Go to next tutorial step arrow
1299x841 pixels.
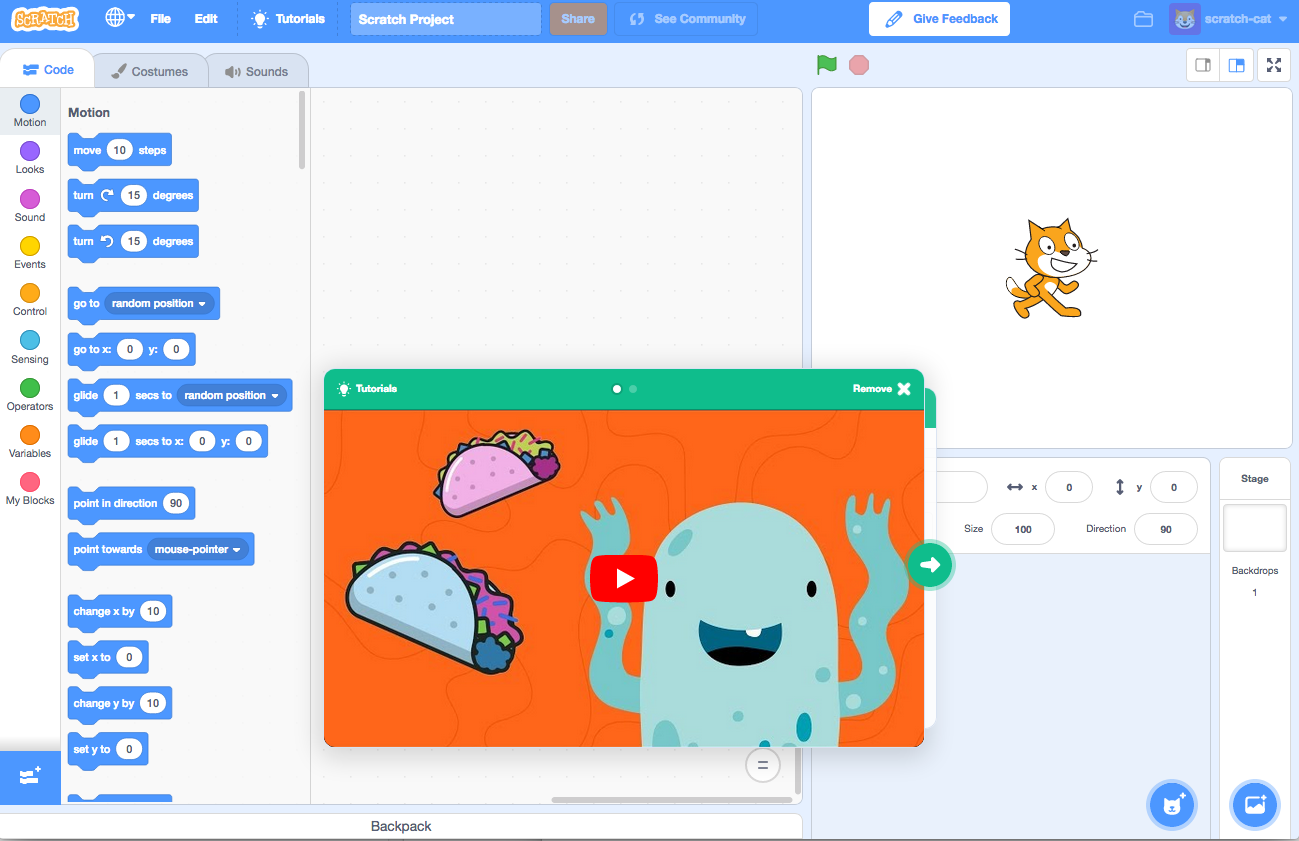930,565
